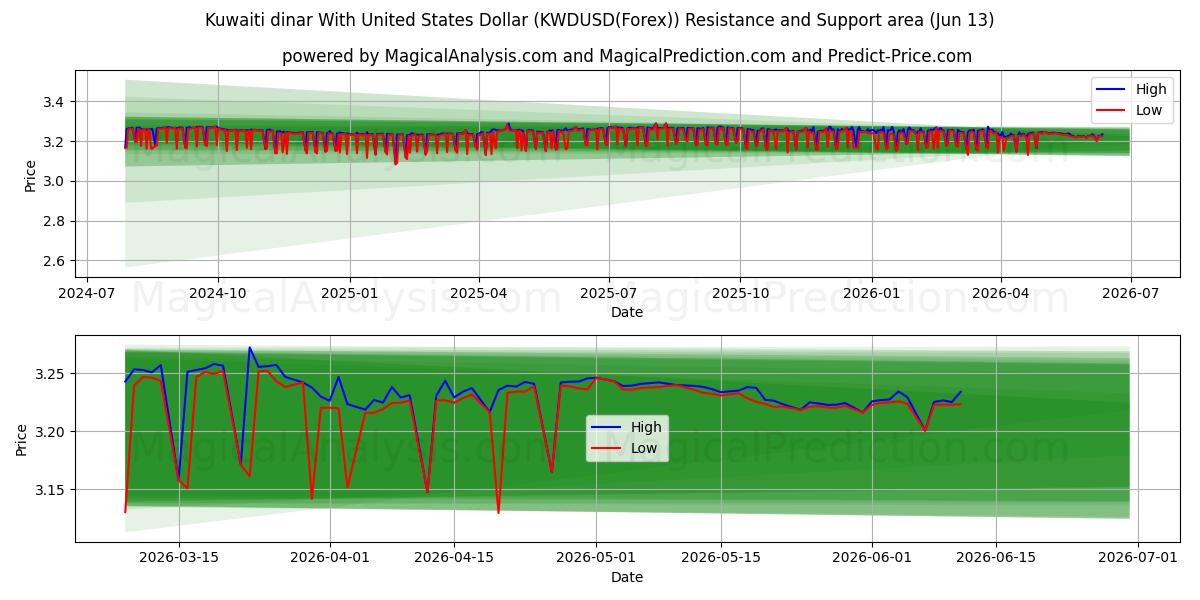The image size is (1200, 600).
Task: Click the top chart 'Price' axis label
Action: click(x=31, y=174)
